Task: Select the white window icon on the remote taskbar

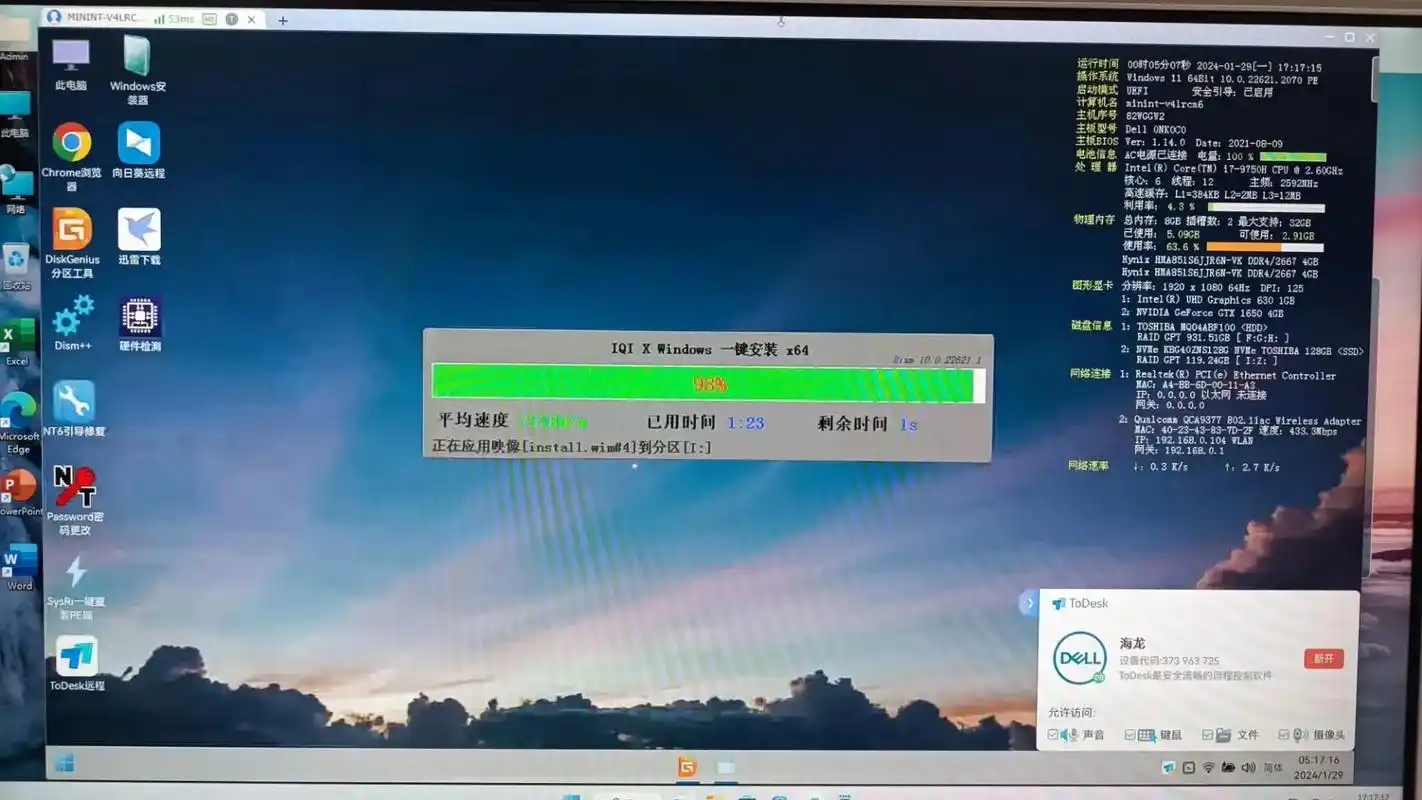Action: [726, 768]
